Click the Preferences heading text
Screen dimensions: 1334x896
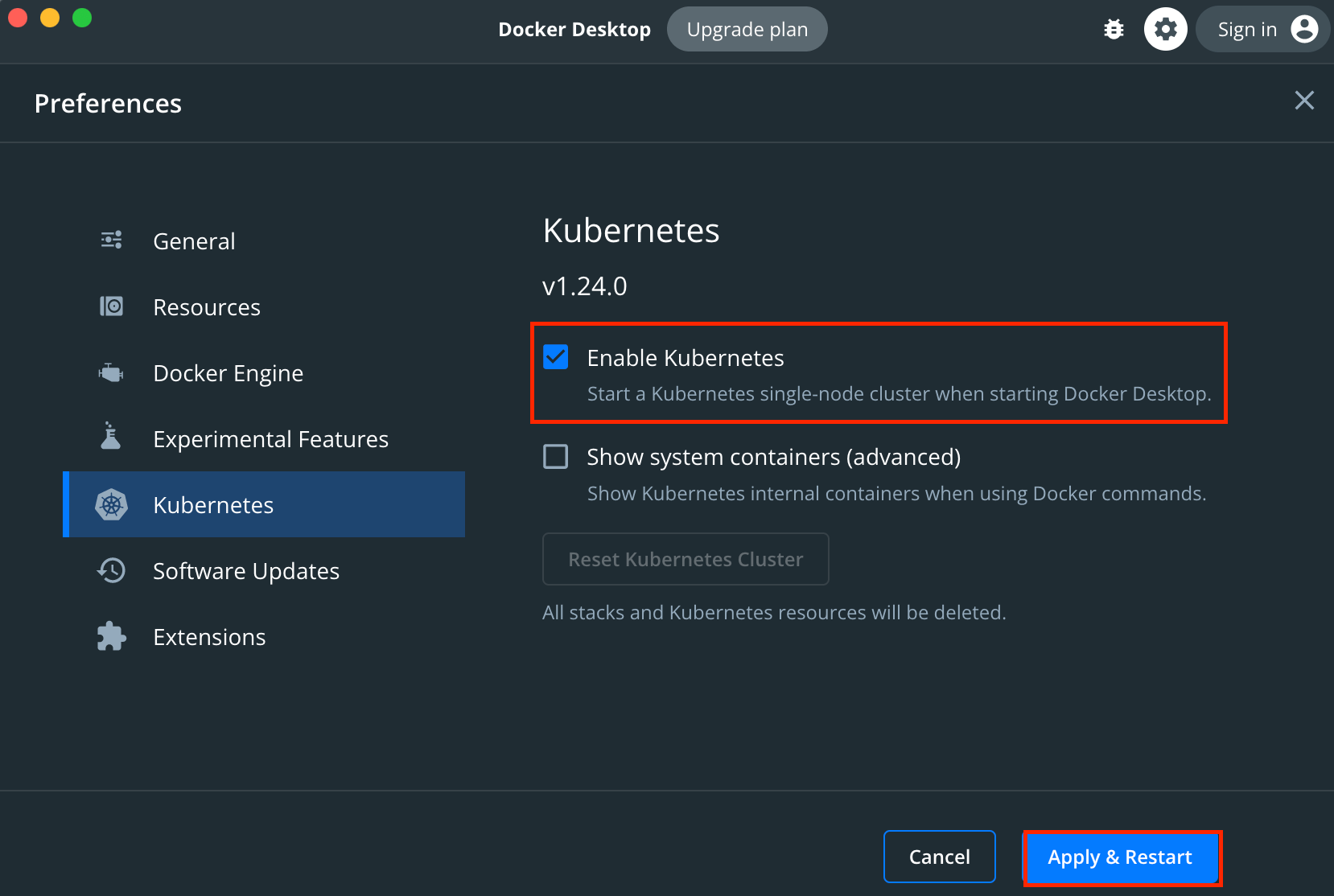tap(108, 104)
